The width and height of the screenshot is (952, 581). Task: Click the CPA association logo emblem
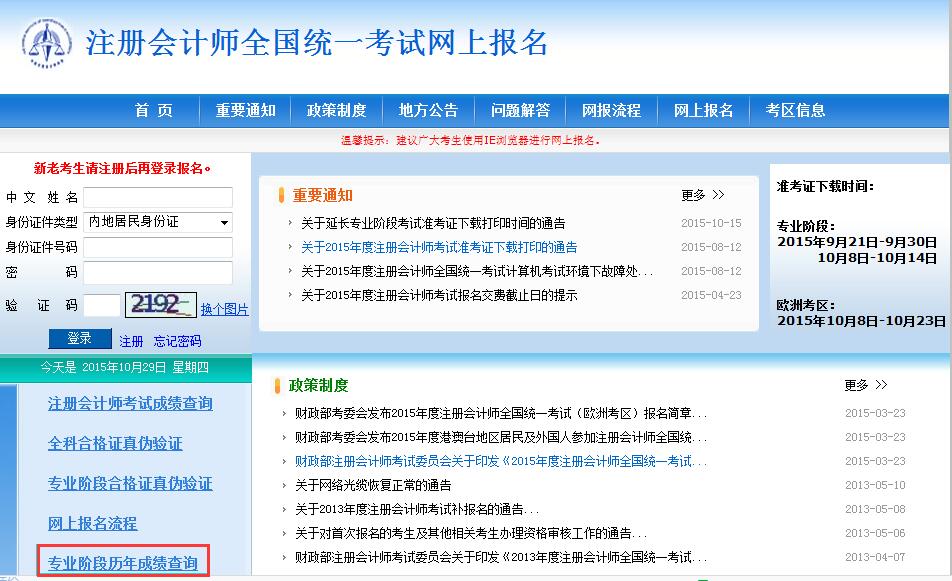coord(44,44)
